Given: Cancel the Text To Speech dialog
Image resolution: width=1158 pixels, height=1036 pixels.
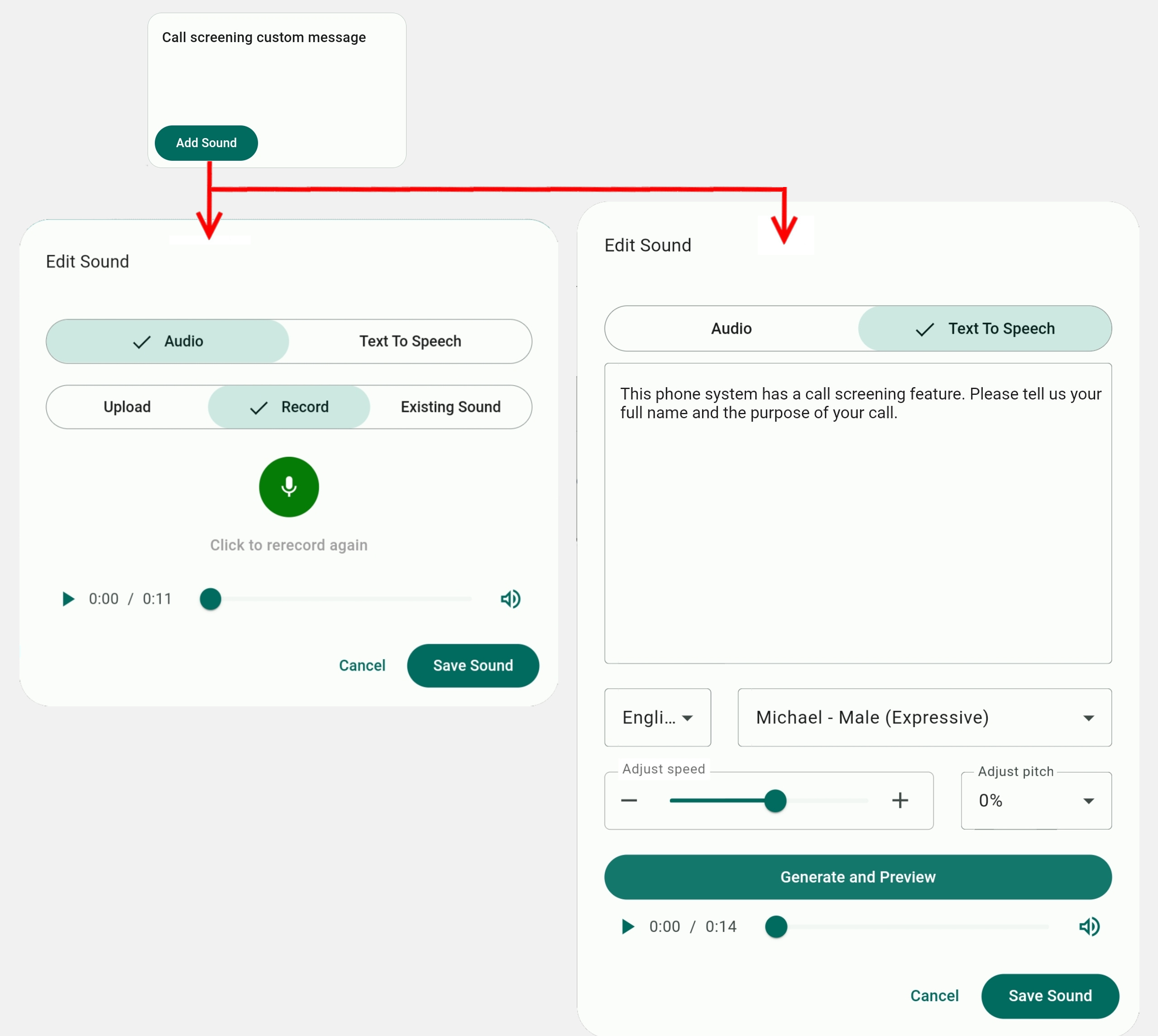Looking at the screenshot, I should 934,996.
